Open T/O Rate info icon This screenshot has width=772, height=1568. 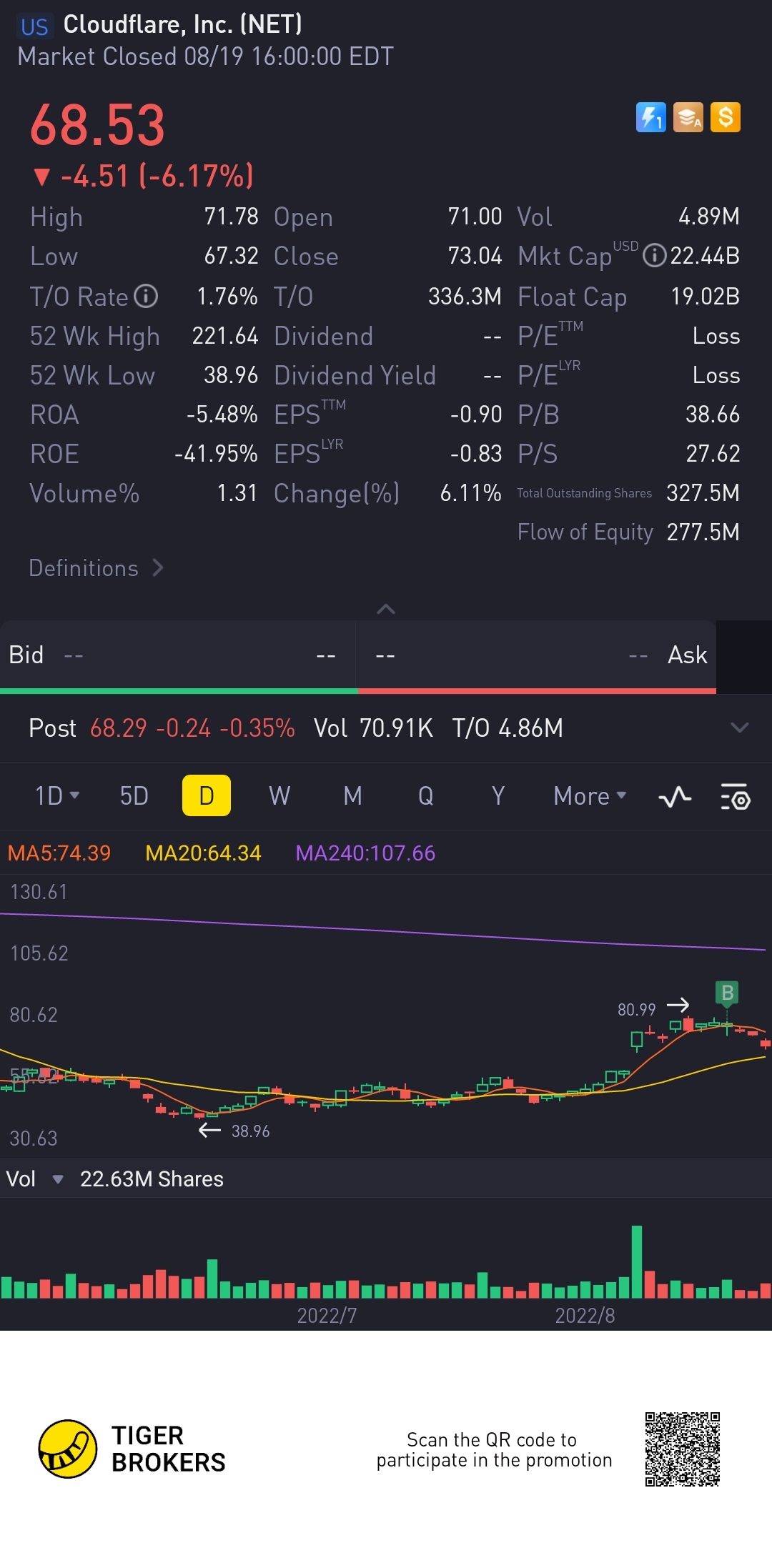point(146,296)
